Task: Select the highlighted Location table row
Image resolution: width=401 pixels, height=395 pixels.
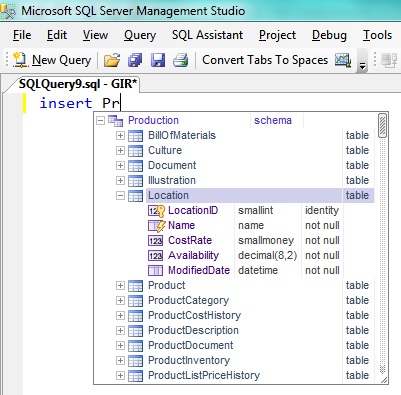Action: coord(260,195)
